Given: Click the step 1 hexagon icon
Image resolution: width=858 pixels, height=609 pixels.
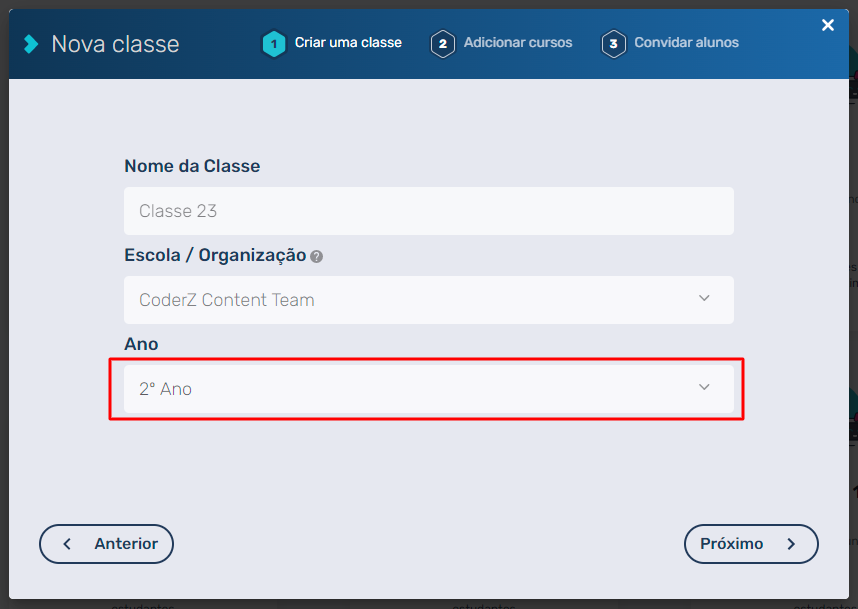Looking at the screenshot, I should click(273, 44).
